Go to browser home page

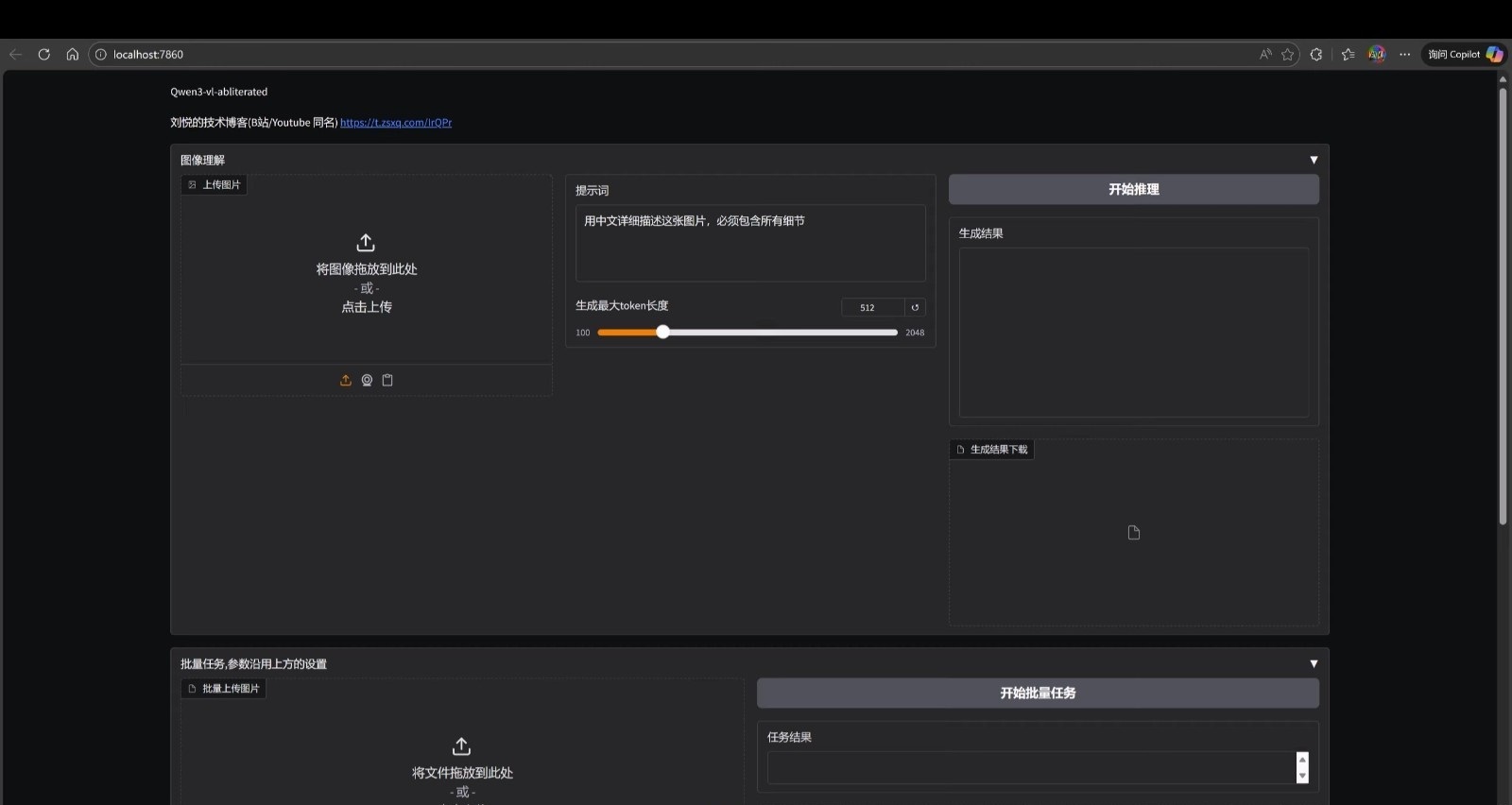(72, 54)
